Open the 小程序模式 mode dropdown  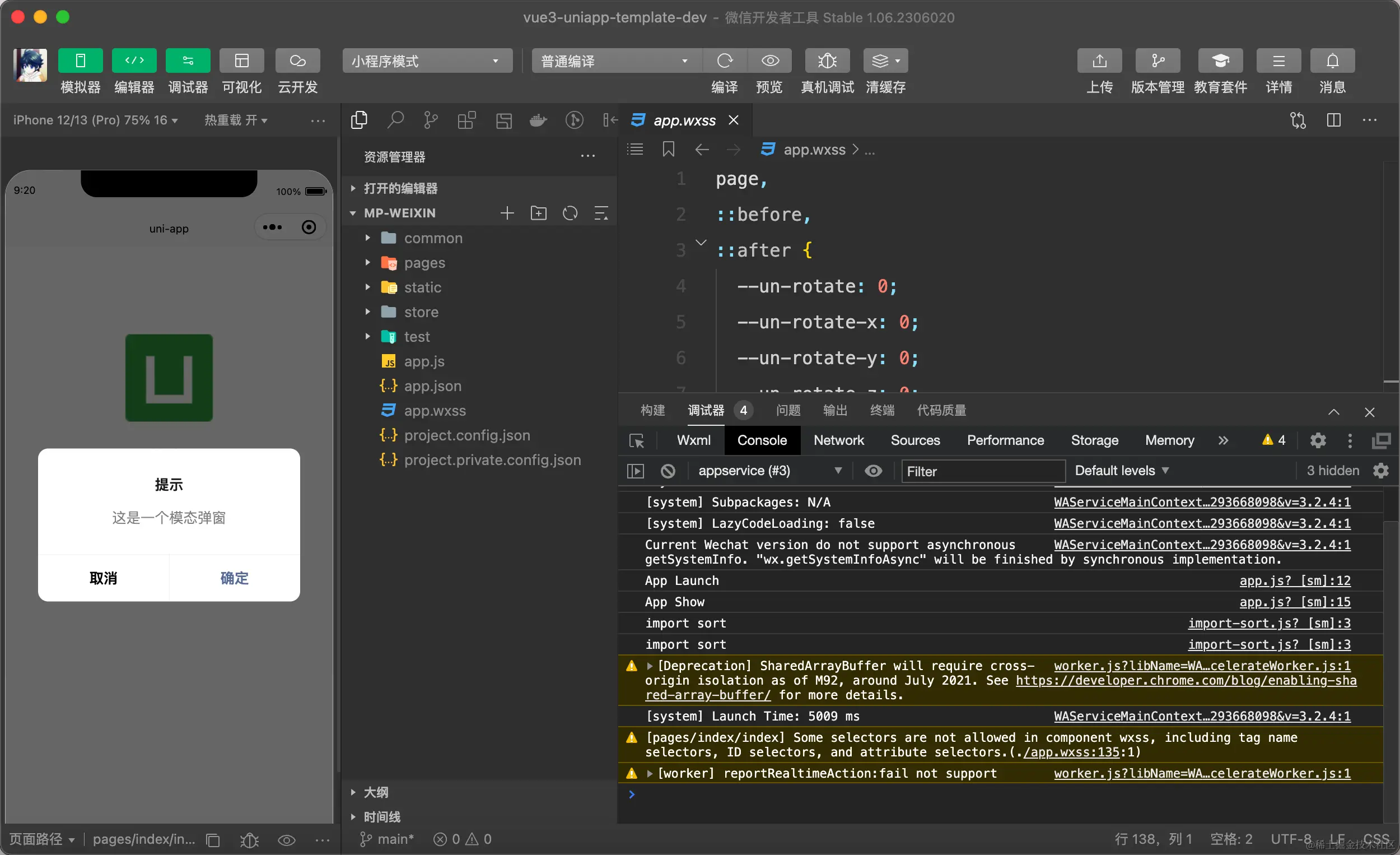[427, 61]
